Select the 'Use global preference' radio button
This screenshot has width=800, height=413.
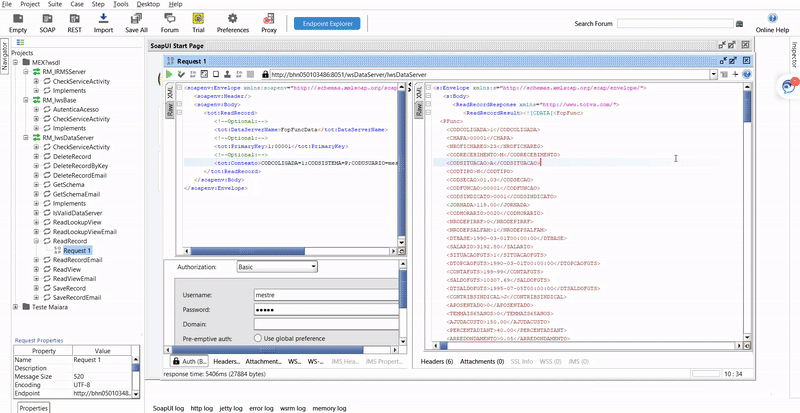point(258,338)
